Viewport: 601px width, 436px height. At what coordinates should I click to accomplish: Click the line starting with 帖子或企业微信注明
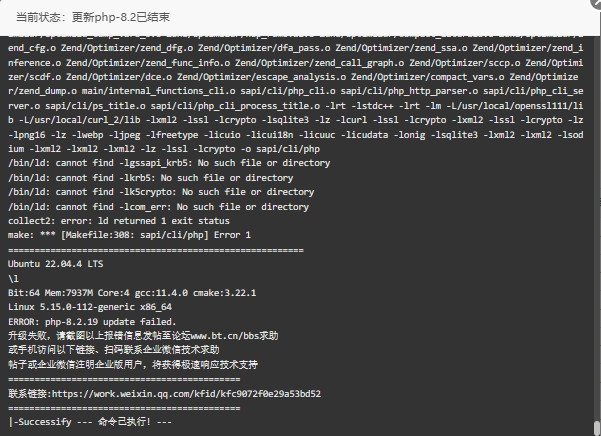[133, 364]
